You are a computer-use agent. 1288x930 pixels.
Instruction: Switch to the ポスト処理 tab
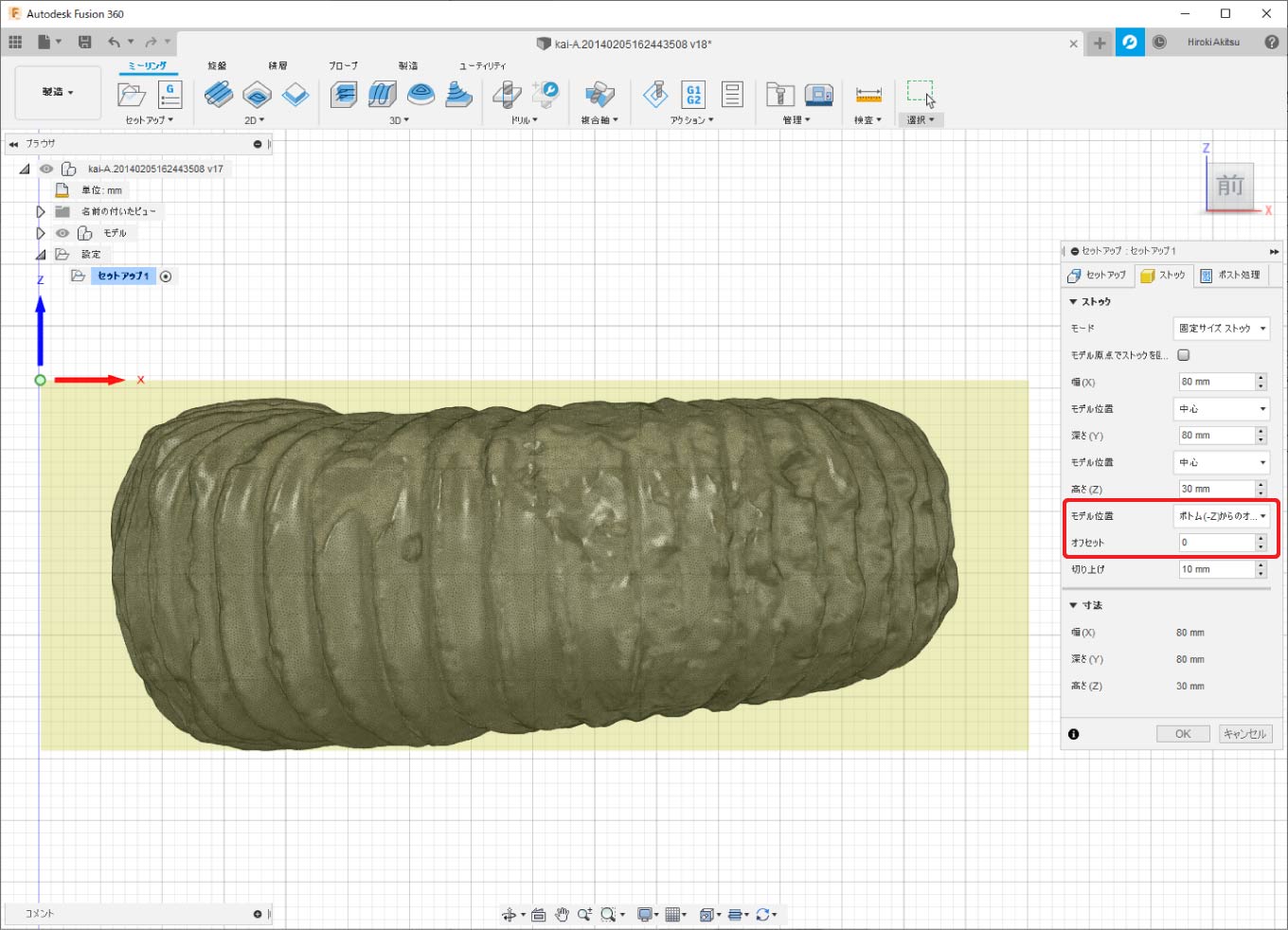pos(1230,276)
